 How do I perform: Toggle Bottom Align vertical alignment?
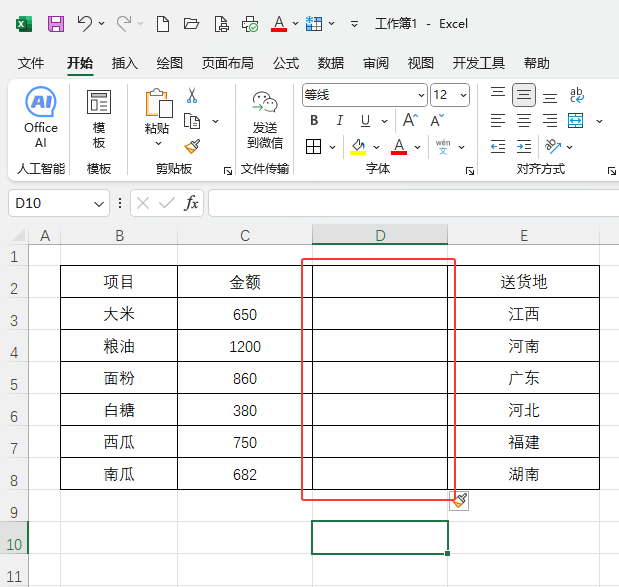[x=550, y=96]
